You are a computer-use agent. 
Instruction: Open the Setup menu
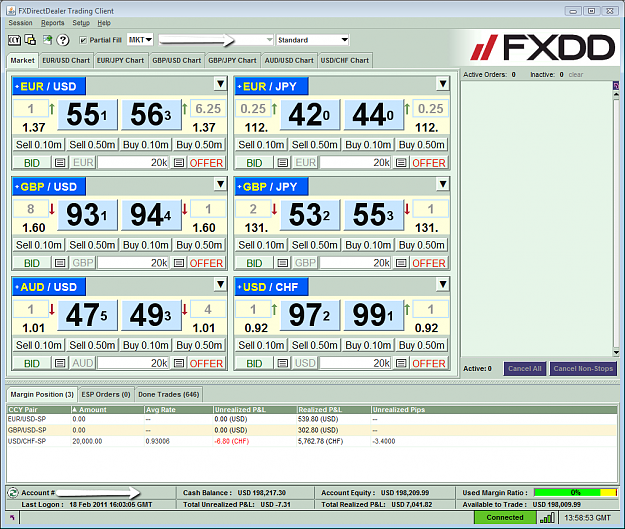(81, 23)
